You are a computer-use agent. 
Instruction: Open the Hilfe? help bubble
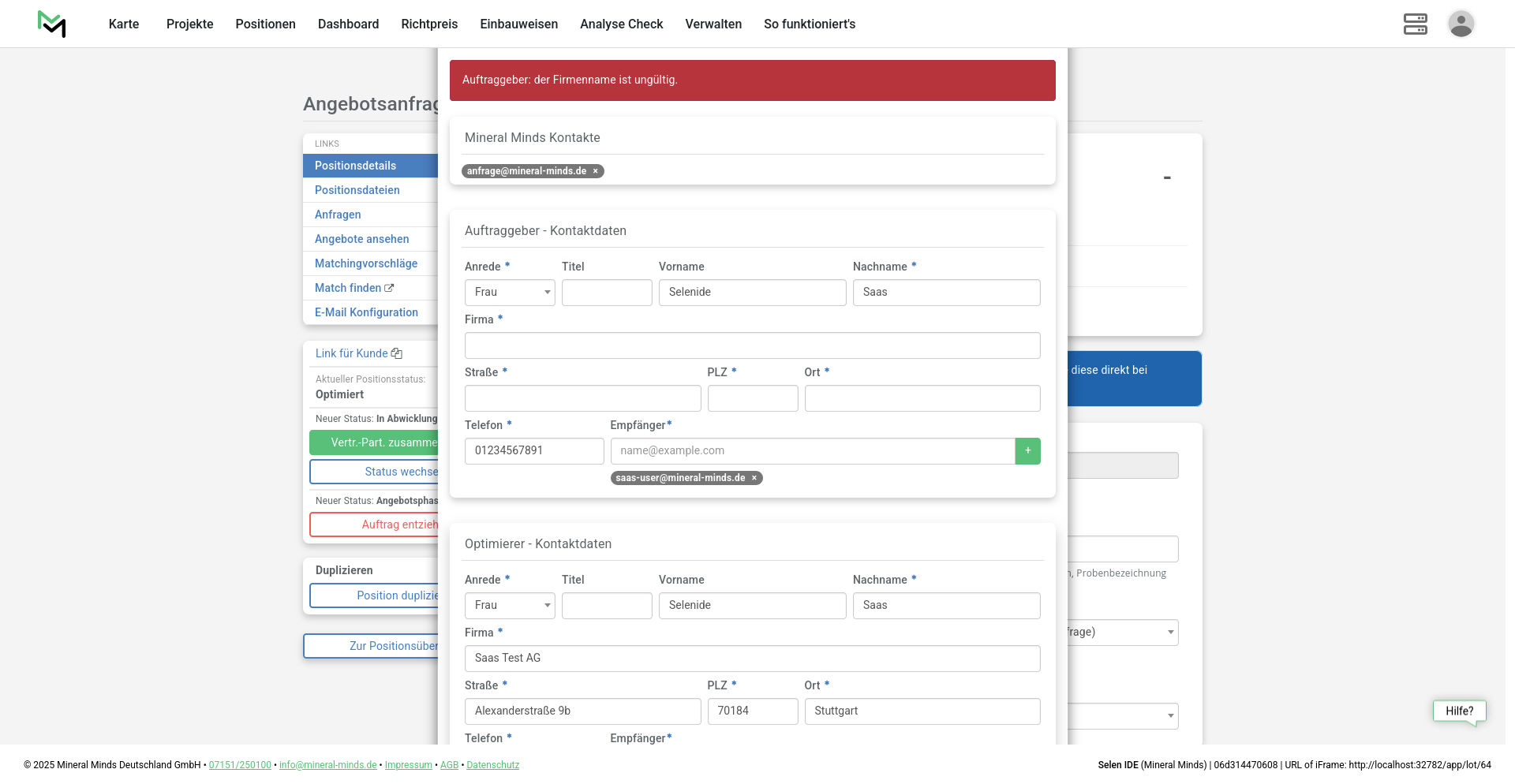tap(1459, 711)
